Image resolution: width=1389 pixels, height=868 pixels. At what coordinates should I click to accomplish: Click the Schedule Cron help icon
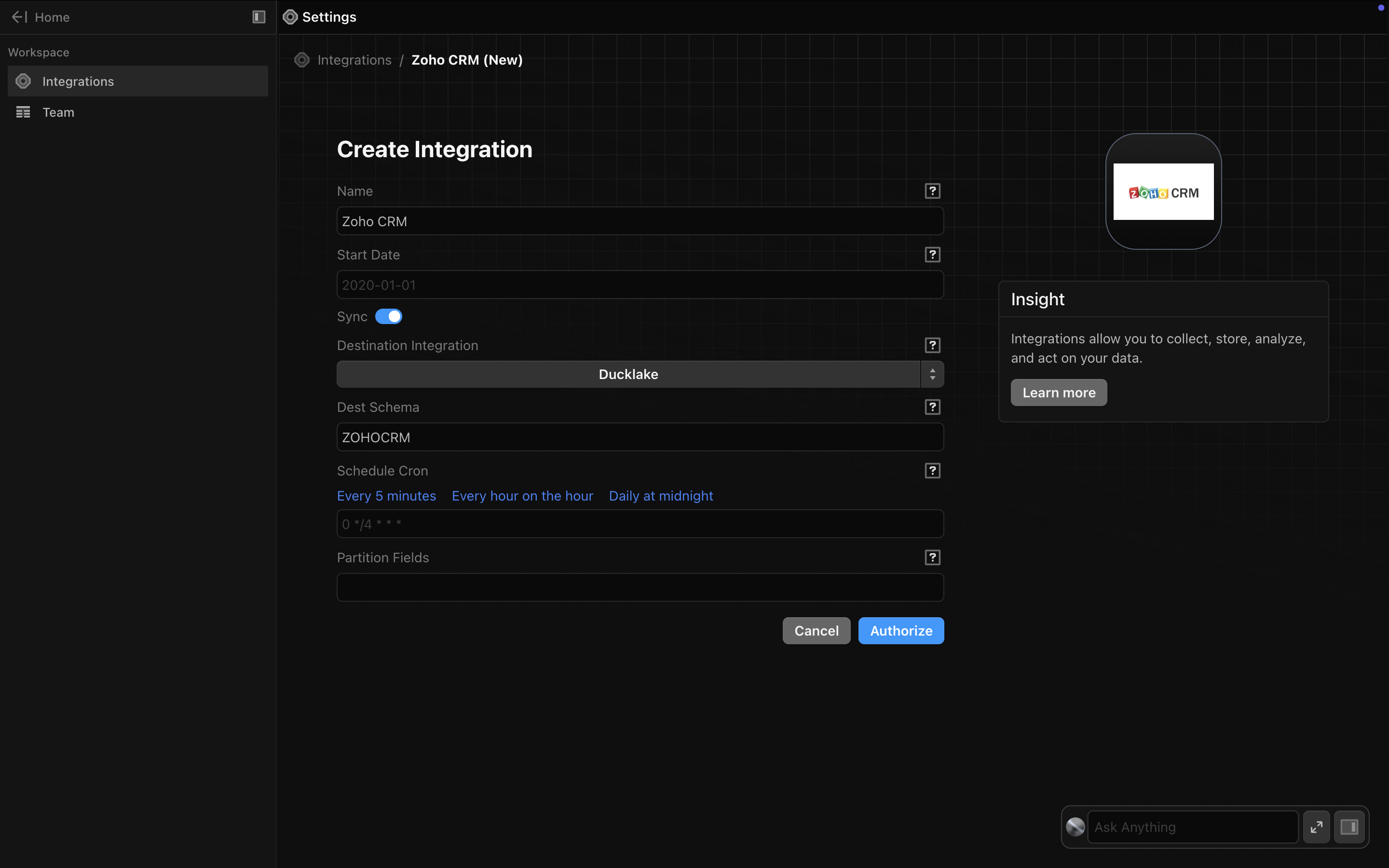click(x=932, y=471)
